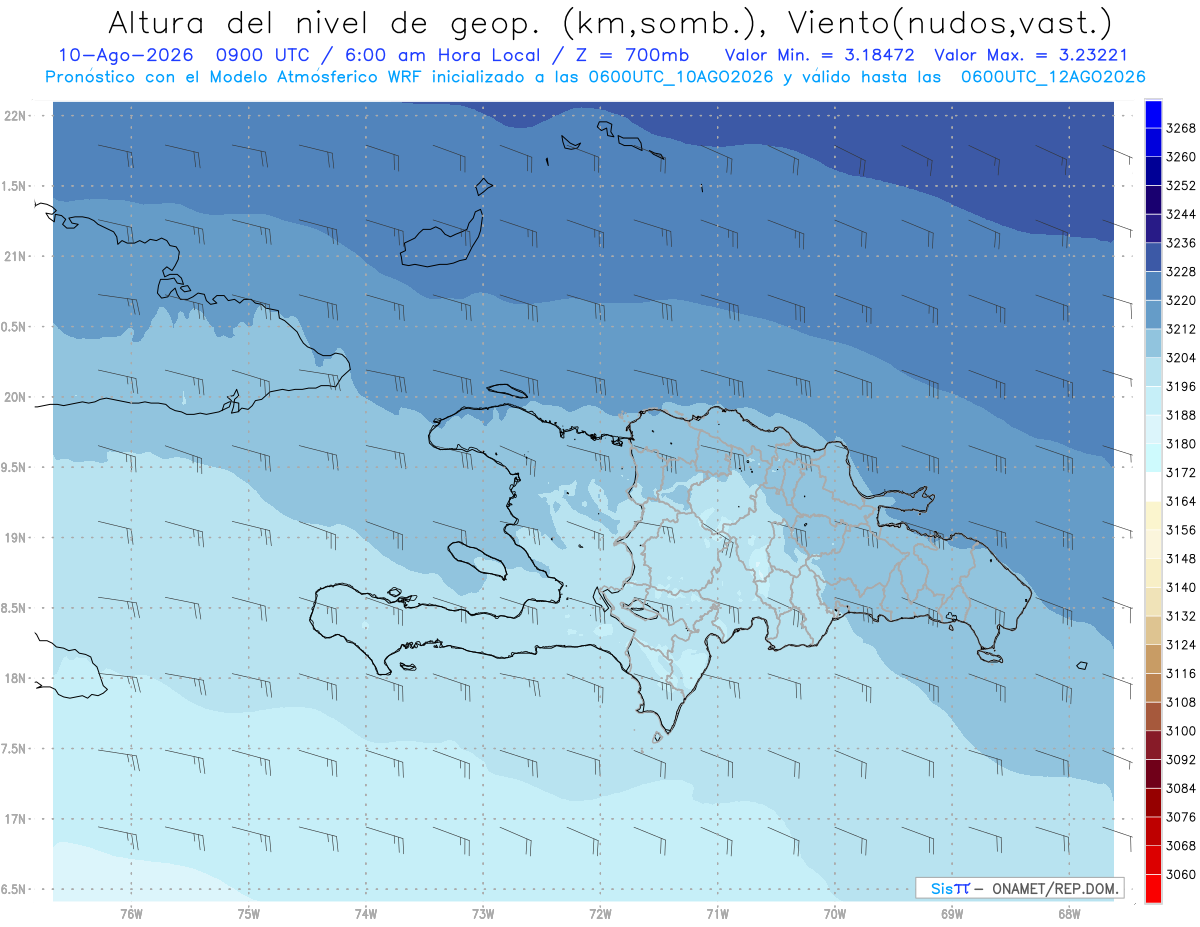Select the legend swatch between 3124 and 3116

tap(1153, 659)
